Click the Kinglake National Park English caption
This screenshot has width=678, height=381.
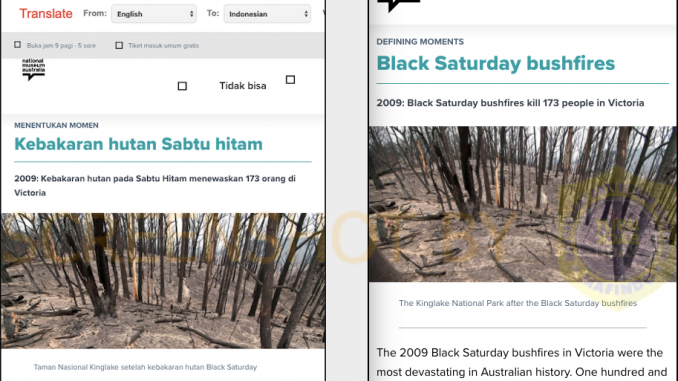click(x=518, y=303)
